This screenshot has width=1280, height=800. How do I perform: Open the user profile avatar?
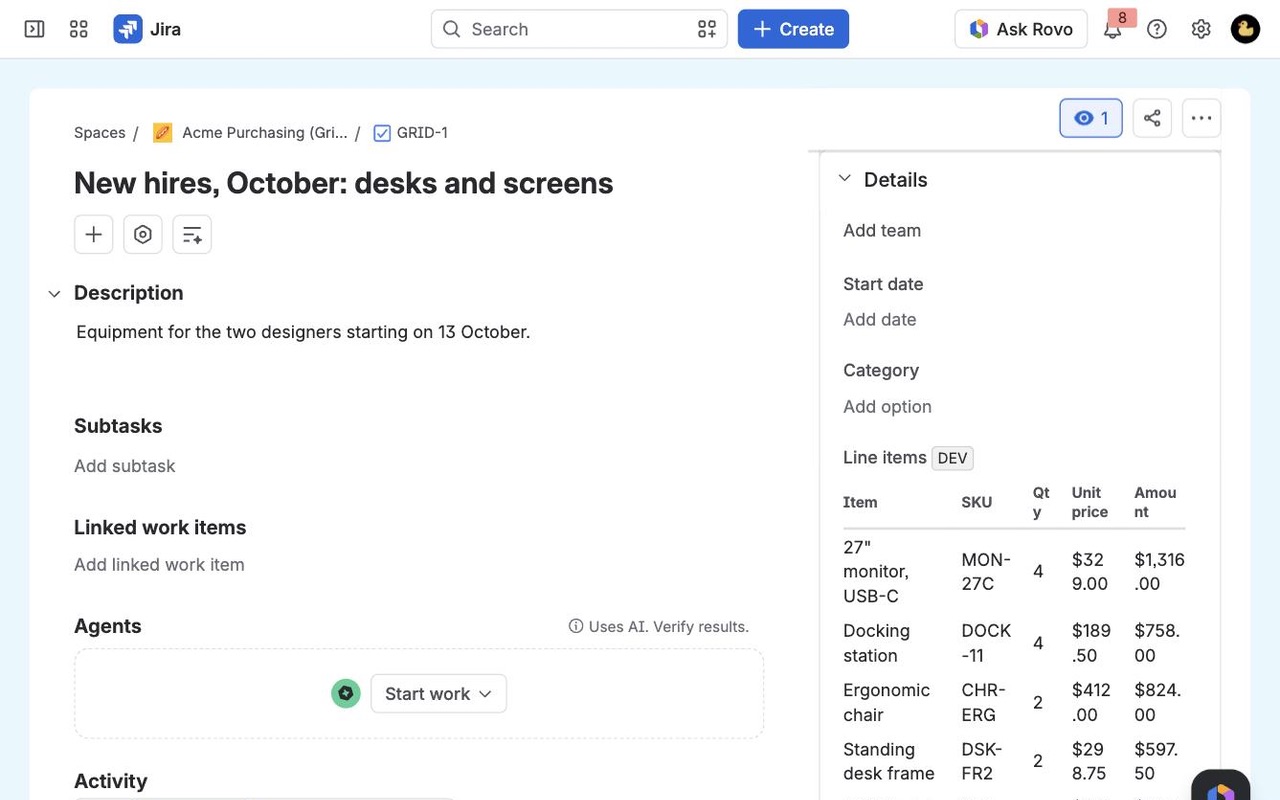point(1245,29)
